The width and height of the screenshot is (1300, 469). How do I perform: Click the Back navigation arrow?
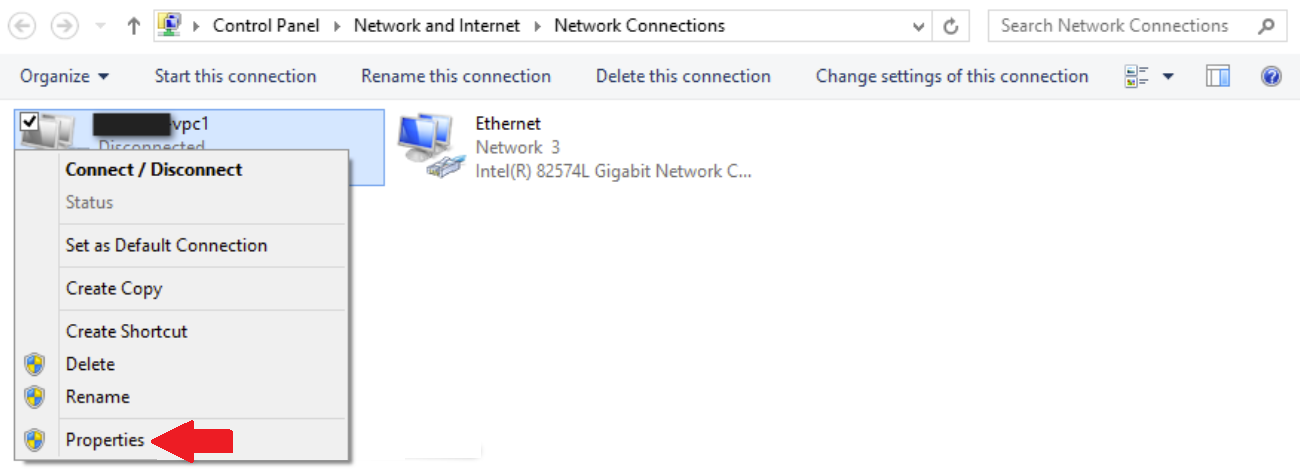pos(22,27)
